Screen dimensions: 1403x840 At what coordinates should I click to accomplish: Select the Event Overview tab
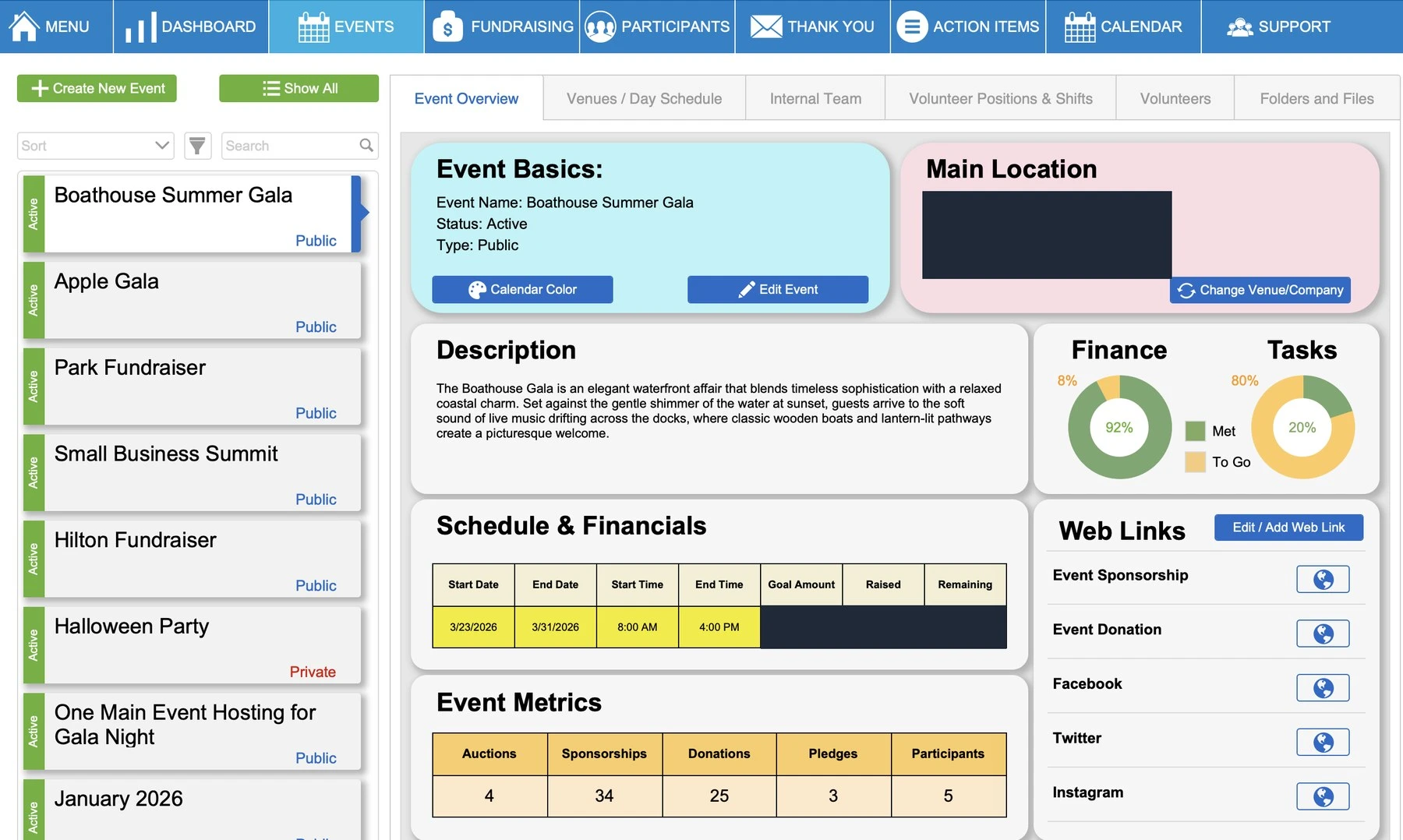[x=466, y=99]
